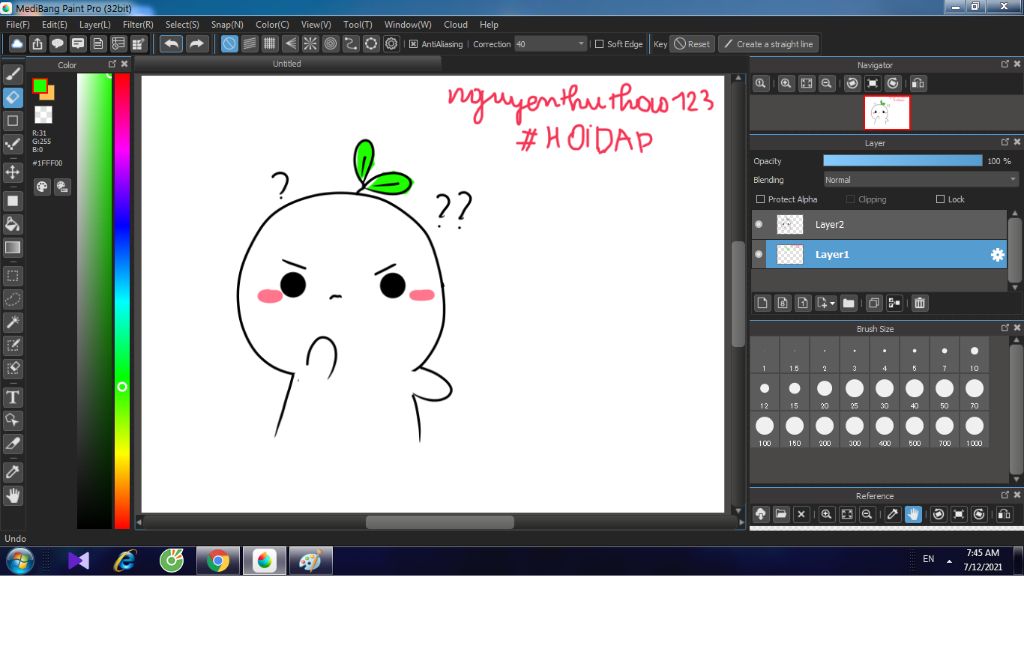Choose brush size 10 preset
Viewport: 1024px width, 661px height.
[974, 356]
